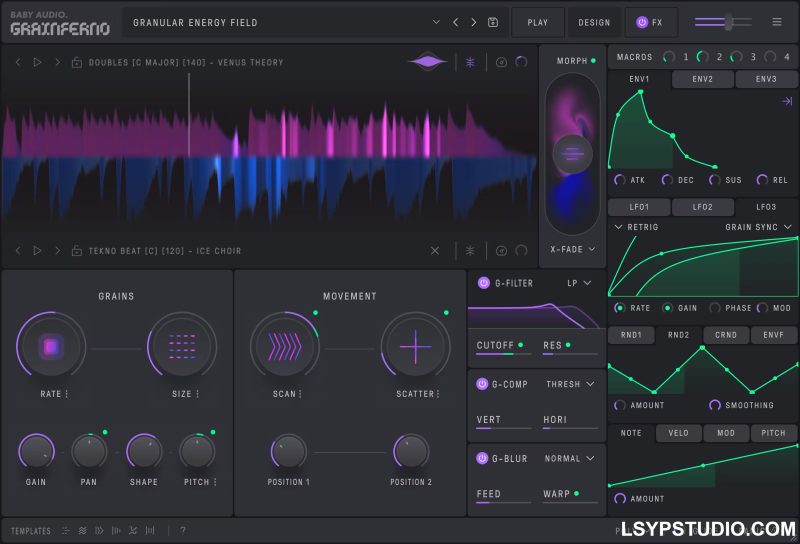Click the arrow icon at ENV1 right edge
The image size is (800, 544).
pos(787,101)
